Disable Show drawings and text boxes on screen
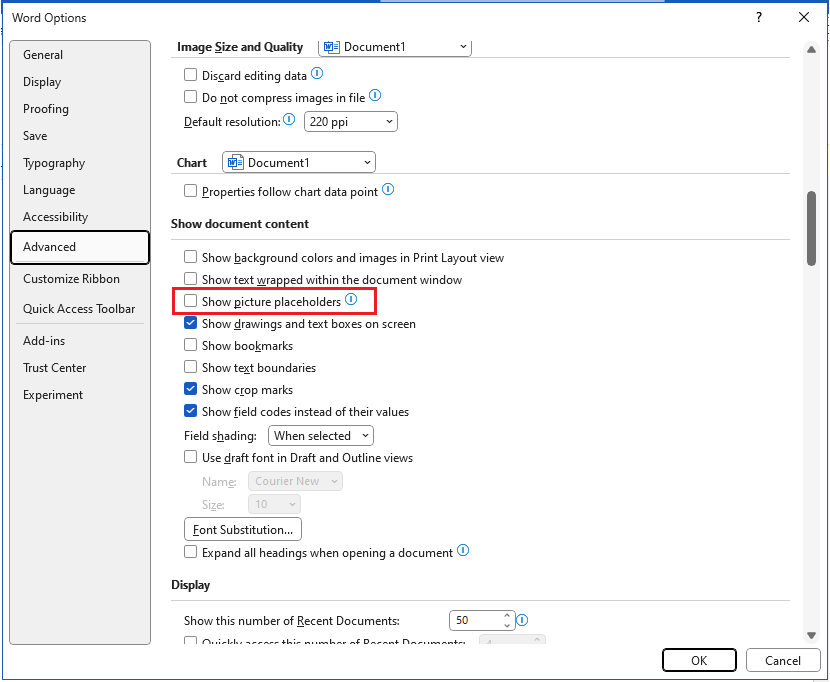The height and width of the screenshot is (682, 830). [x=190, y=323]
